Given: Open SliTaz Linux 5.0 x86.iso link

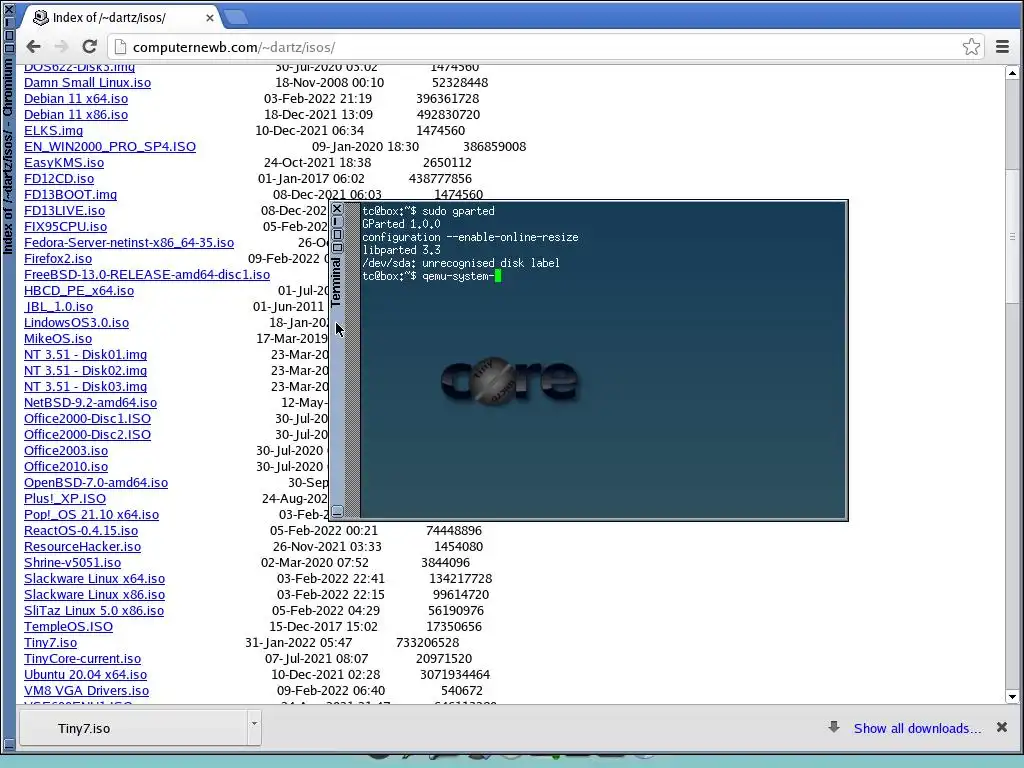Looking at the screenshot, I should tap(94, 611).
